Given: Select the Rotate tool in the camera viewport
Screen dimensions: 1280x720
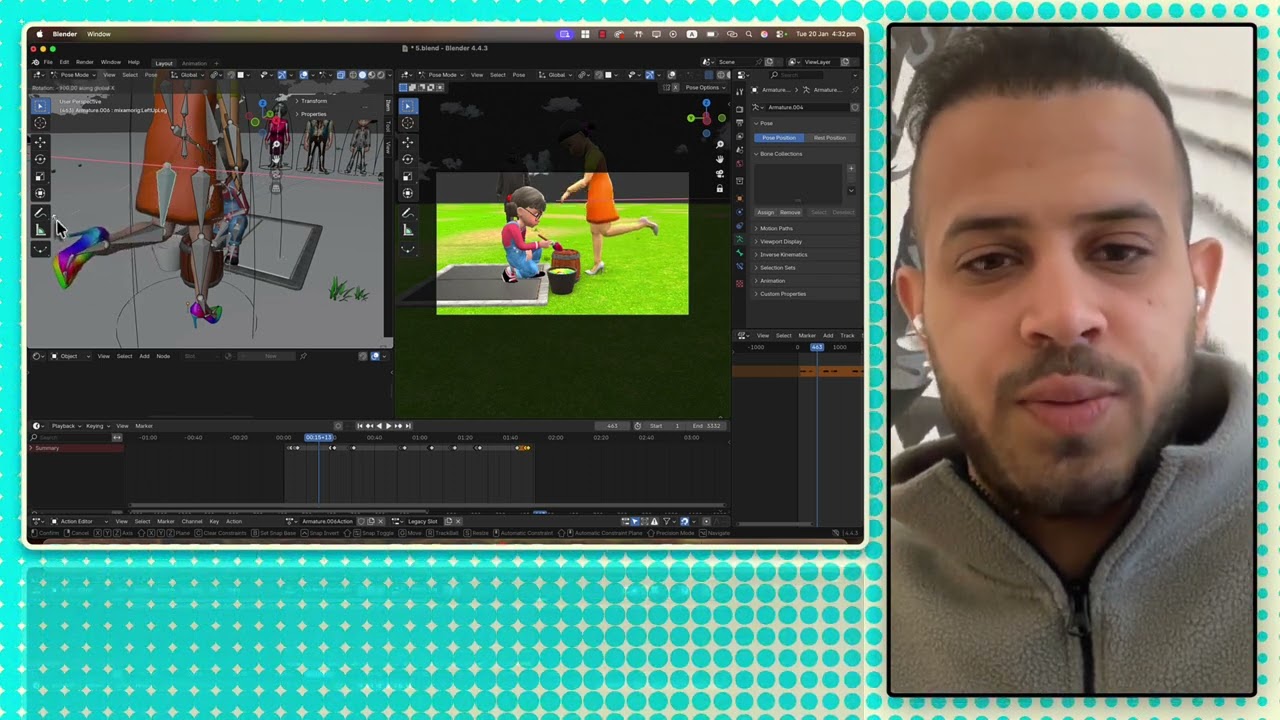Looking at the screenshot, I should [x=408, y=158].
